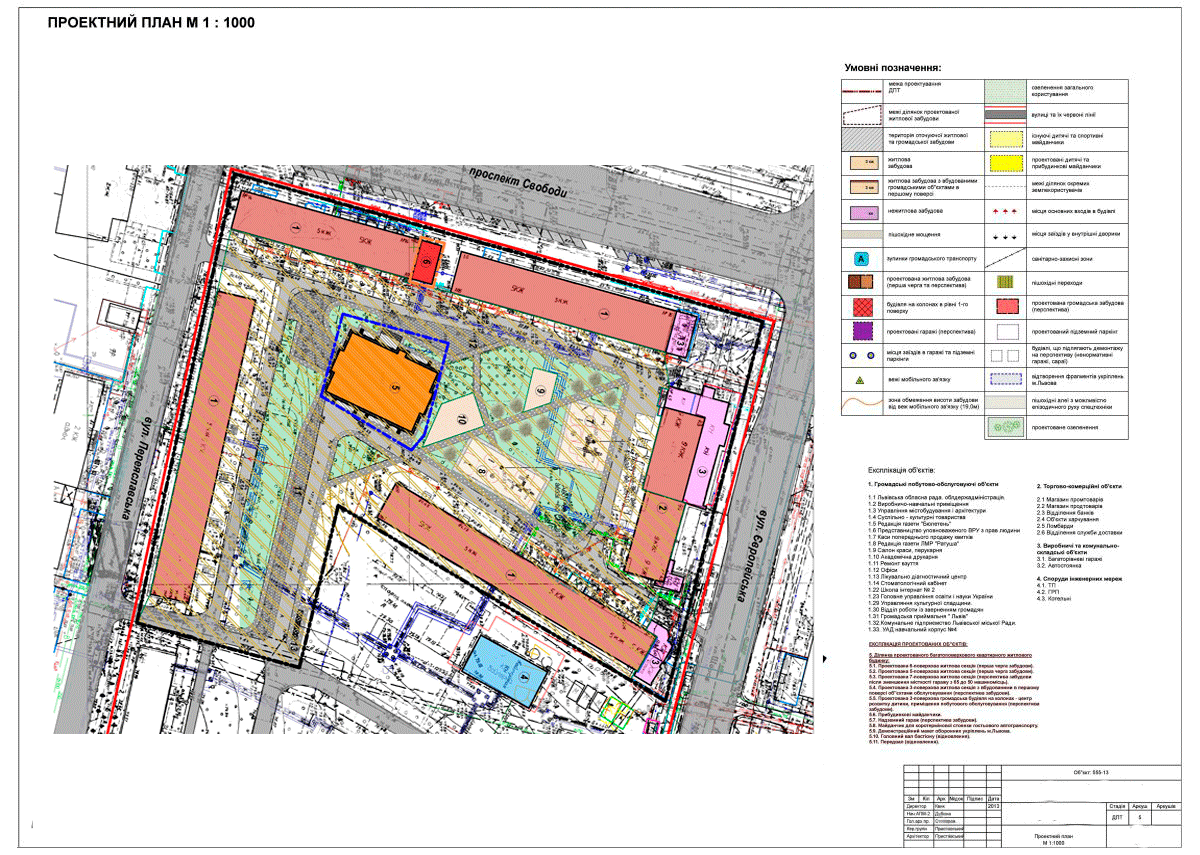Select the projected landscaping tree symbol
This screenshot has height=855, width=1200.
(1007, 428)
